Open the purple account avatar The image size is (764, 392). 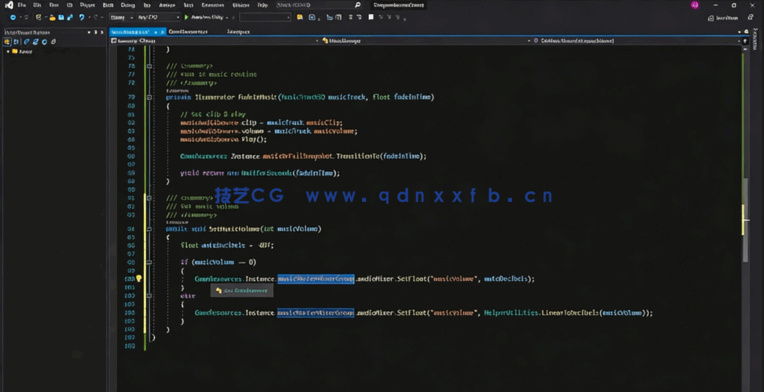(x=695, y=5)
